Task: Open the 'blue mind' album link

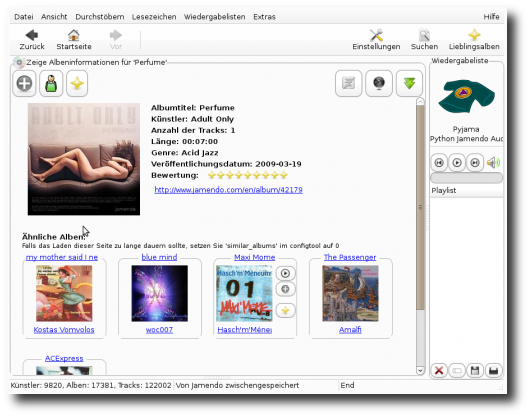Action: click(159, 257)
